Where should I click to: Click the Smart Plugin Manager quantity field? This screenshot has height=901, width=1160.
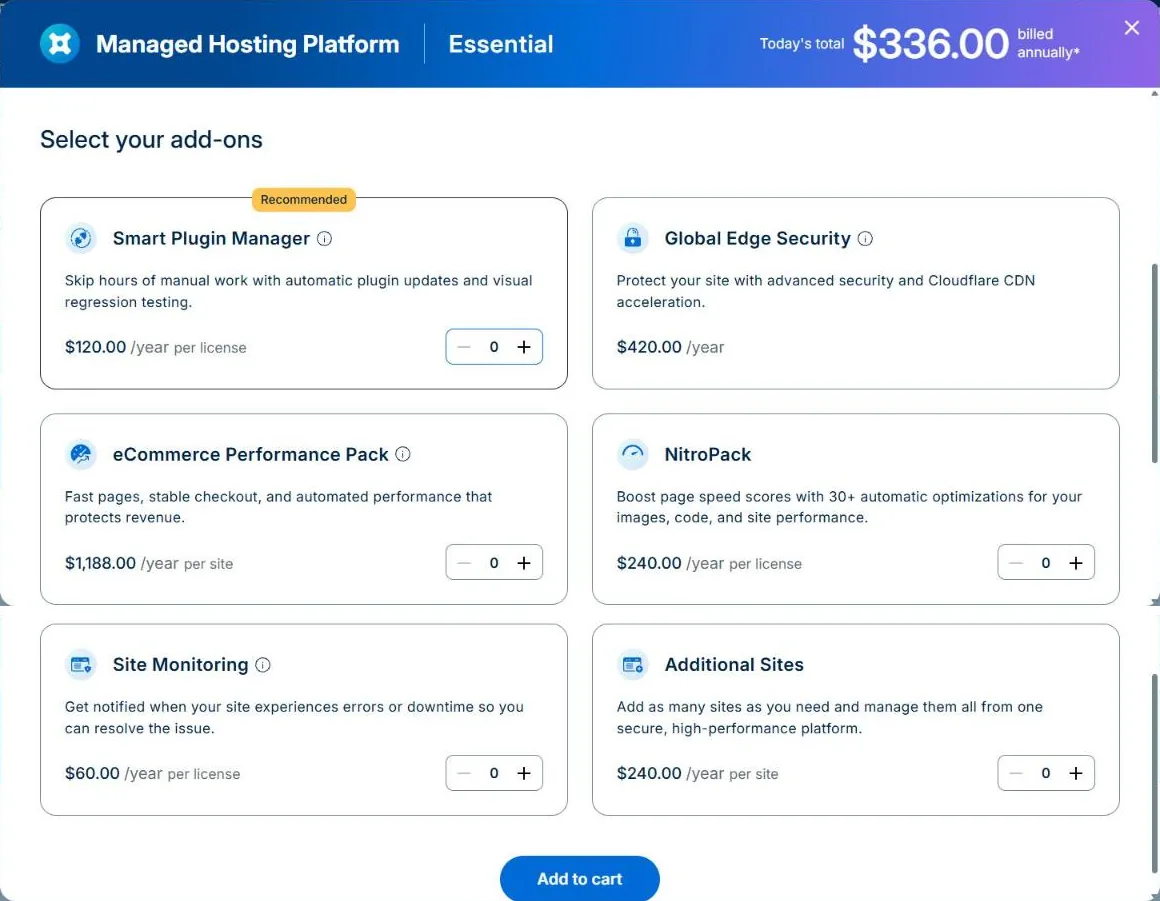(x=494, y=347)
